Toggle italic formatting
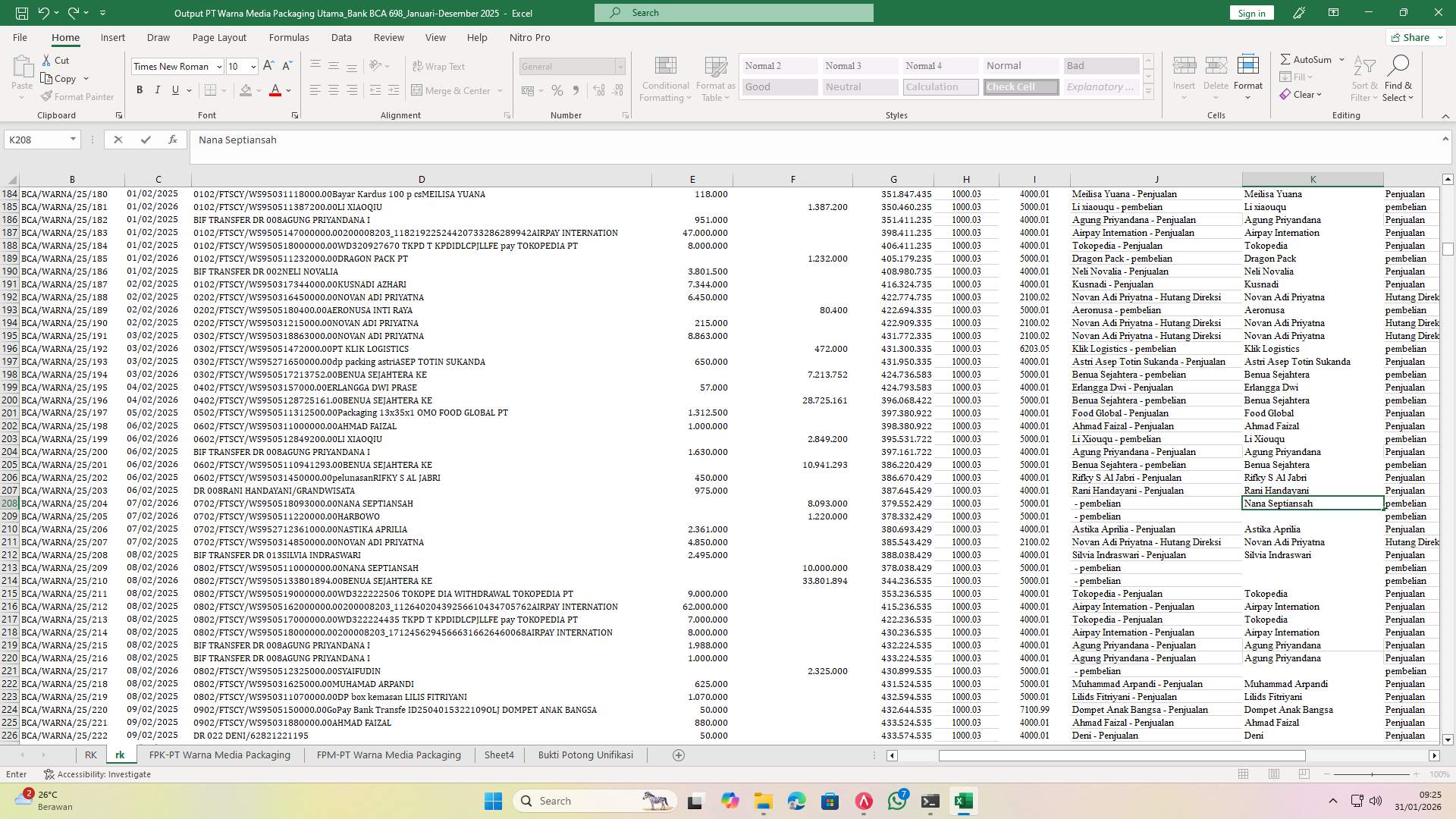1456x819 pixels. pyautogui.click(x=158, y=89)
